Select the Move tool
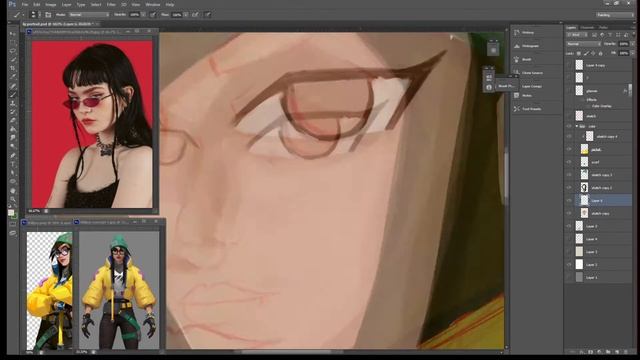This screenshot has height=360, width=640. [13, 34]
